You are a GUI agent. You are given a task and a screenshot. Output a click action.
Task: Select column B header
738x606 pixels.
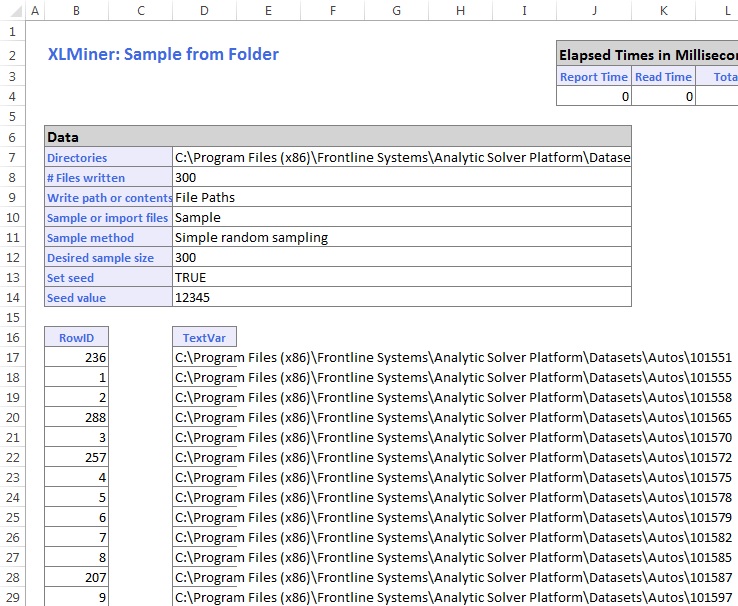click(77, 10)
